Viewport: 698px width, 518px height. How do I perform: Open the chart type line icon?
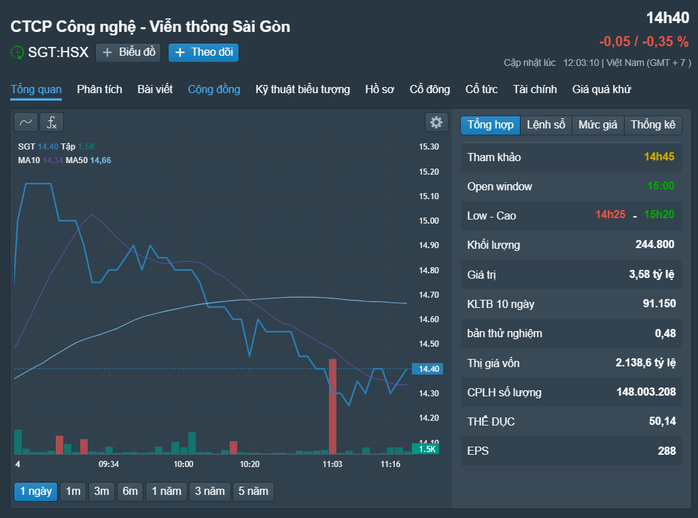(x=25, y=122)
